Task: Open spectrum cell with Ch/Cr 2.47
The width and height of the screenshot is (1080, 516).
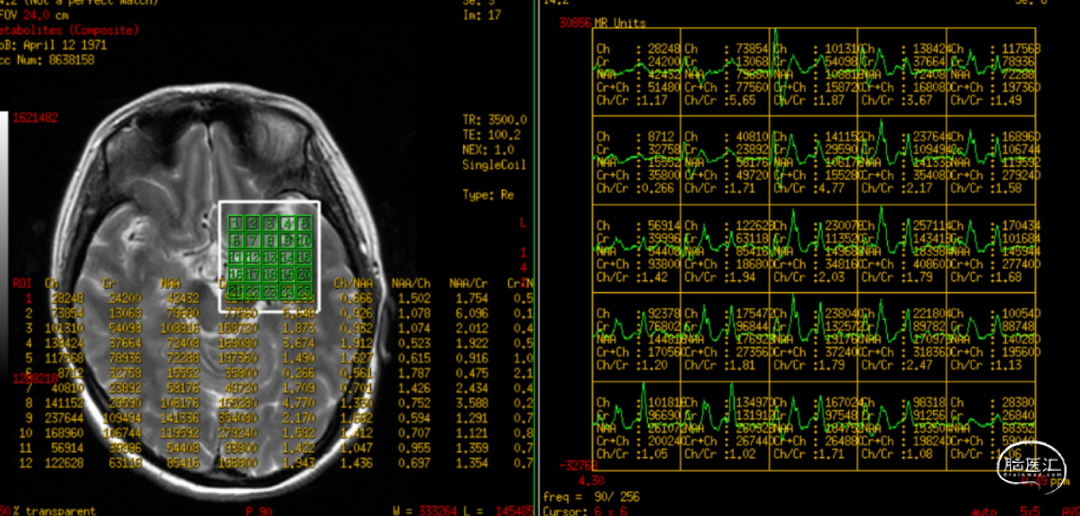Action: 902,338
